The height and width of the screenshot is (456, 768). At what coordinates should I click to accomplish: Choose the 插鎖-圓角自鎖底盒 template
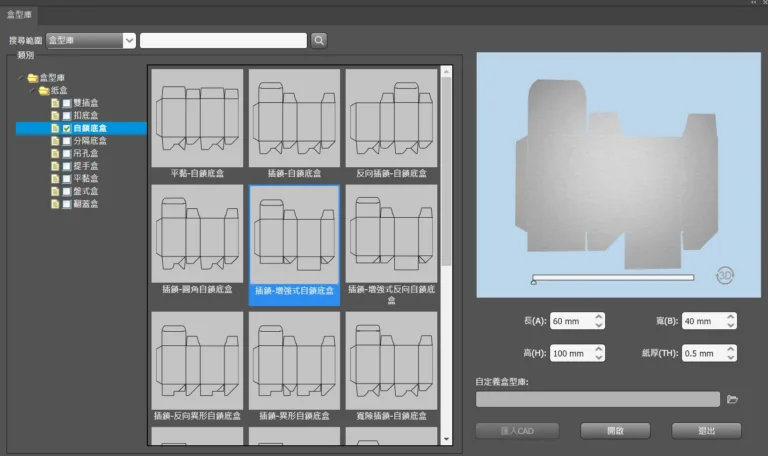tap(197, 238)
